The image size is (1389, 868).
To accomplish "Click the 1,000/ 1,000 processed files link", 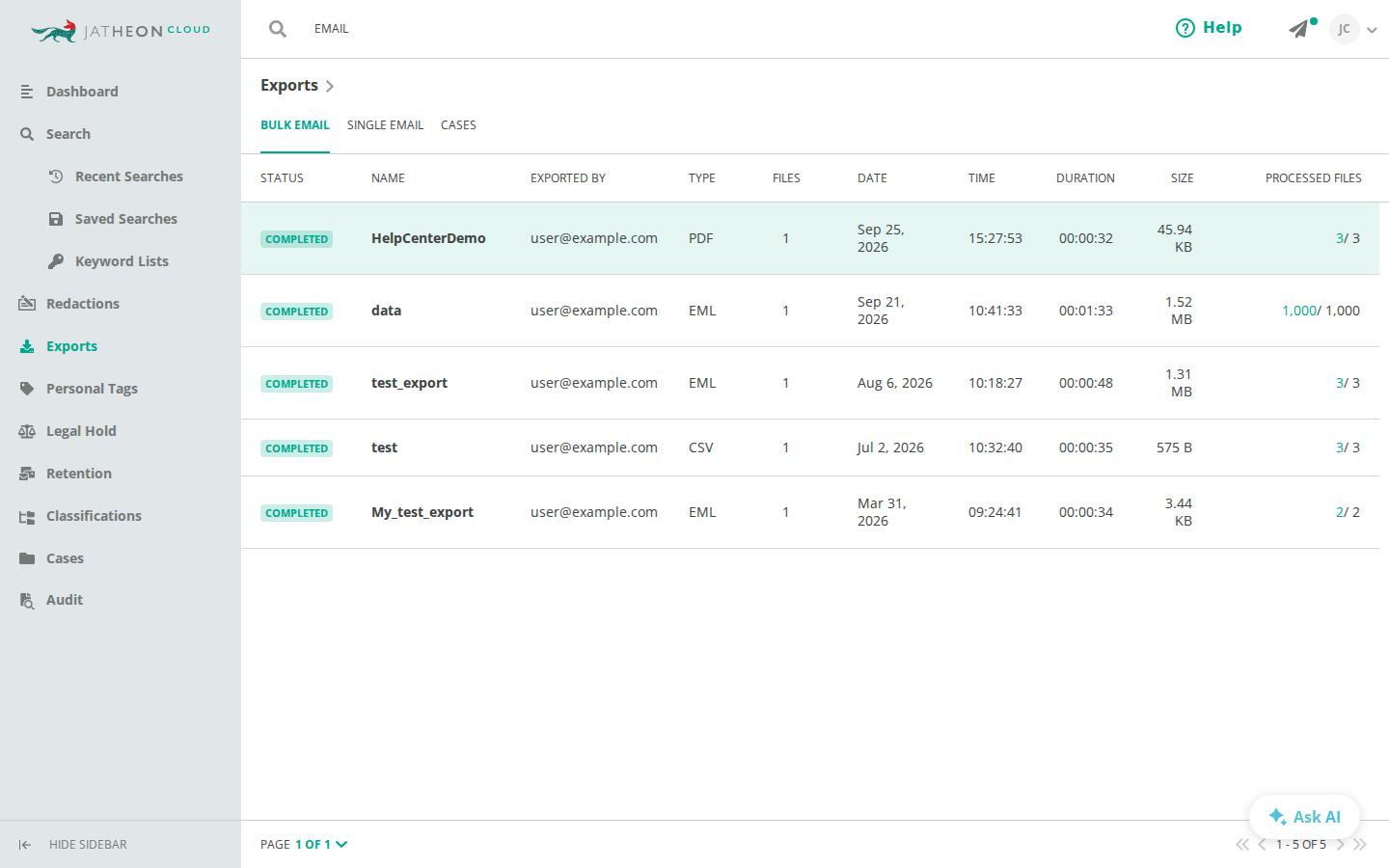I will (x=1321, y=311).
